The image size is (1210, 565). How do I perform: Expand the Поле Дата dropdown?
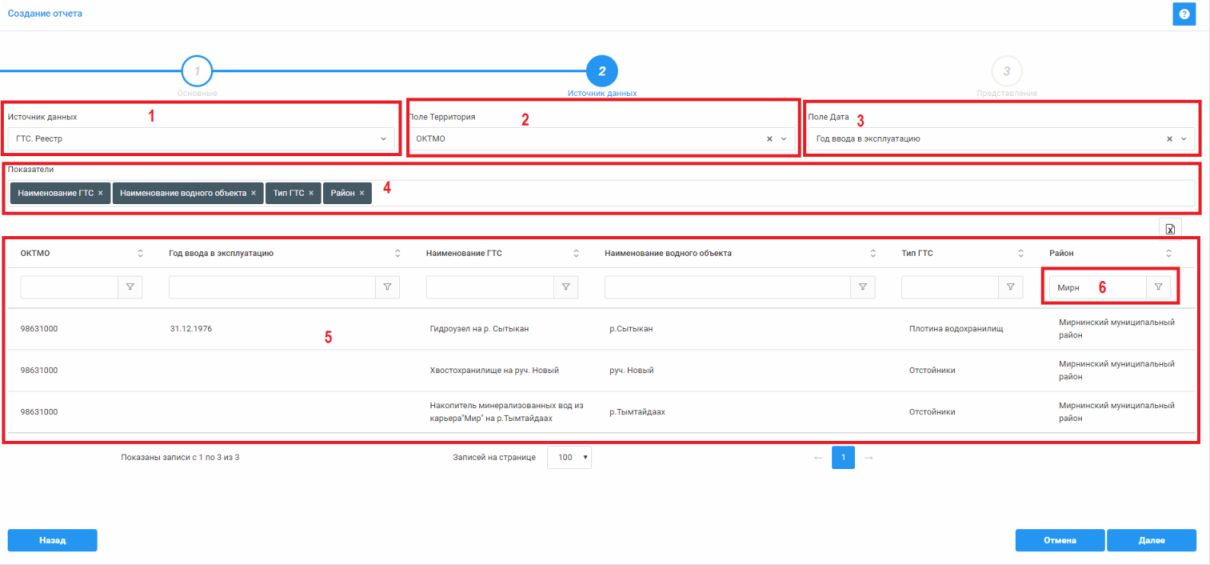click(x=1184, y=139)
